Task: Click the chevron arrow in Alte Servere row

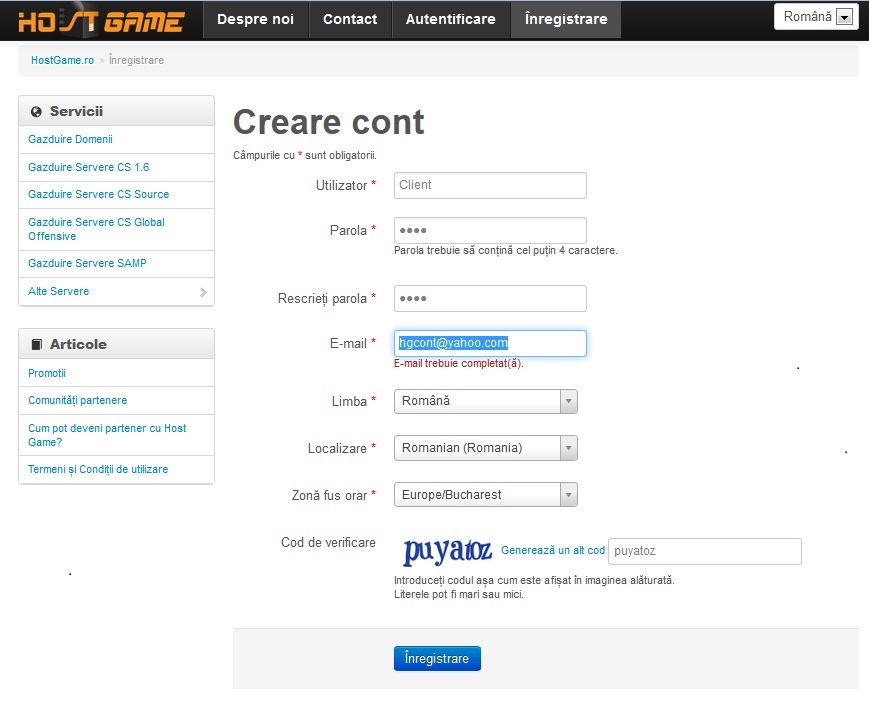Action: 203,292
